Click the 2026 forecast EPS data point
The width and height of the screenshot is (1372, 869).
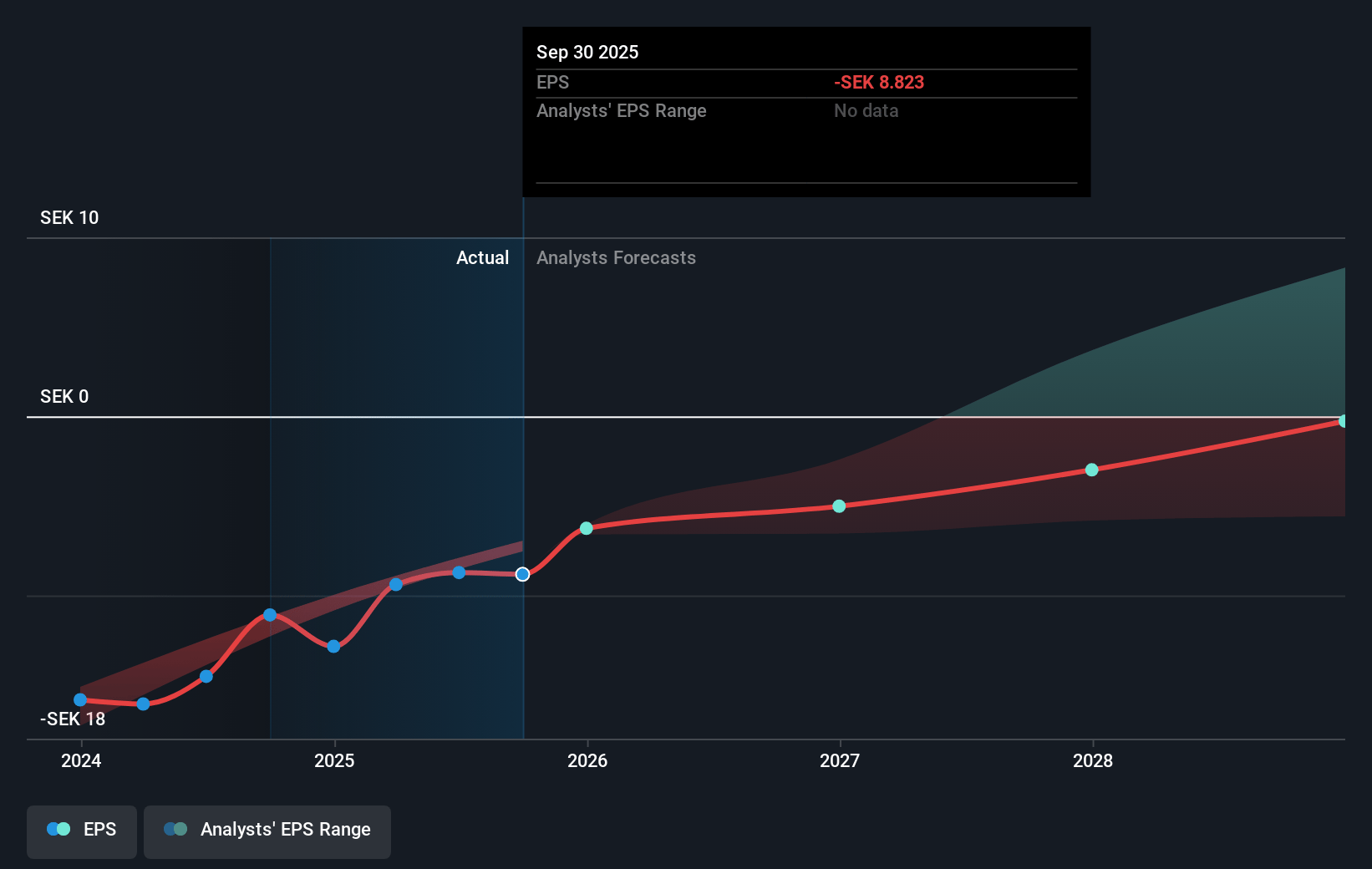click(587, 528)
